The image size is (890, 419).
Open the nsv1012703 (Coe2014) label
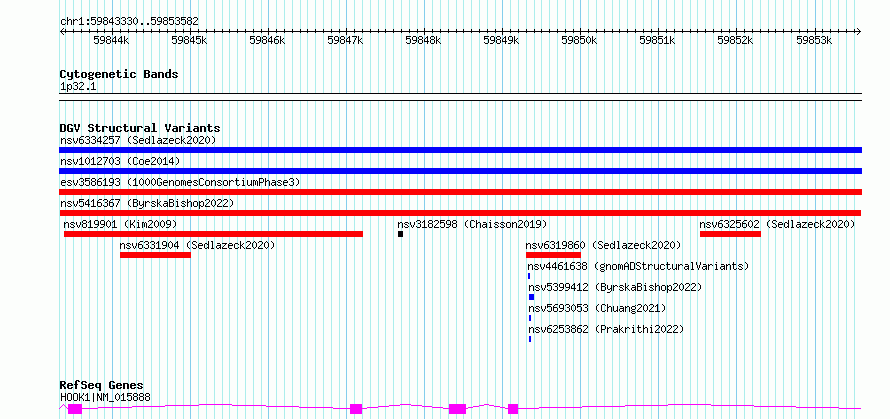(120, 161)
